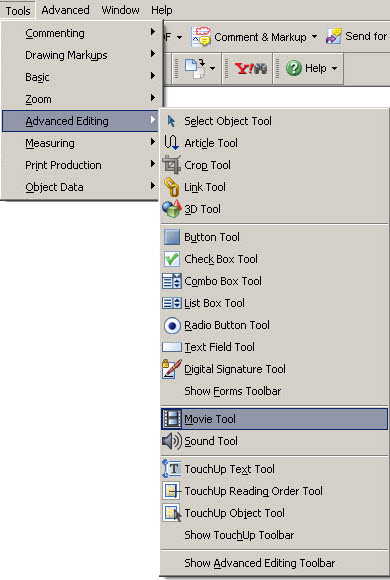Viewport: 390px width, 580px height.
Task: Select the Link Tool chain icon
Action: click(172, 187)
